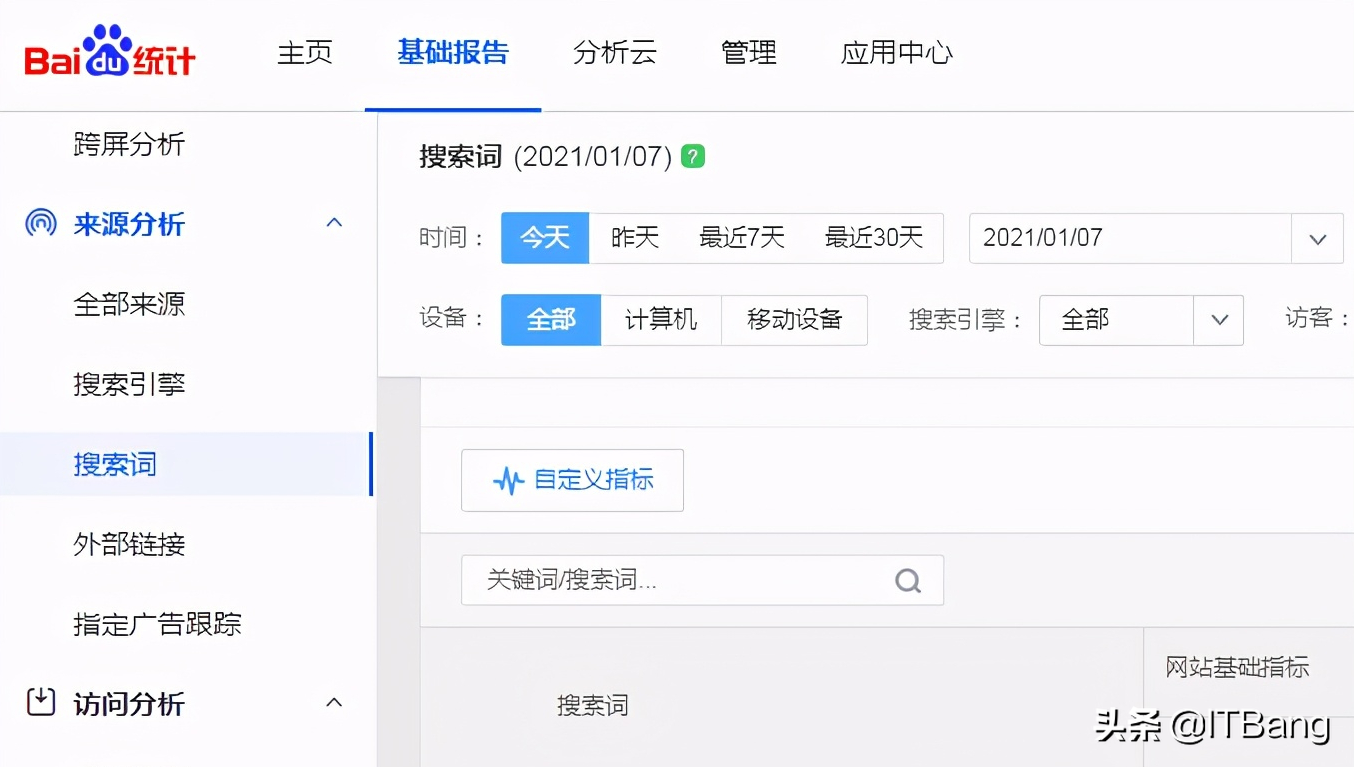Collapse the 访问分析 section chevron
Screen dimensions: 1354x767
tap(335, 703)
